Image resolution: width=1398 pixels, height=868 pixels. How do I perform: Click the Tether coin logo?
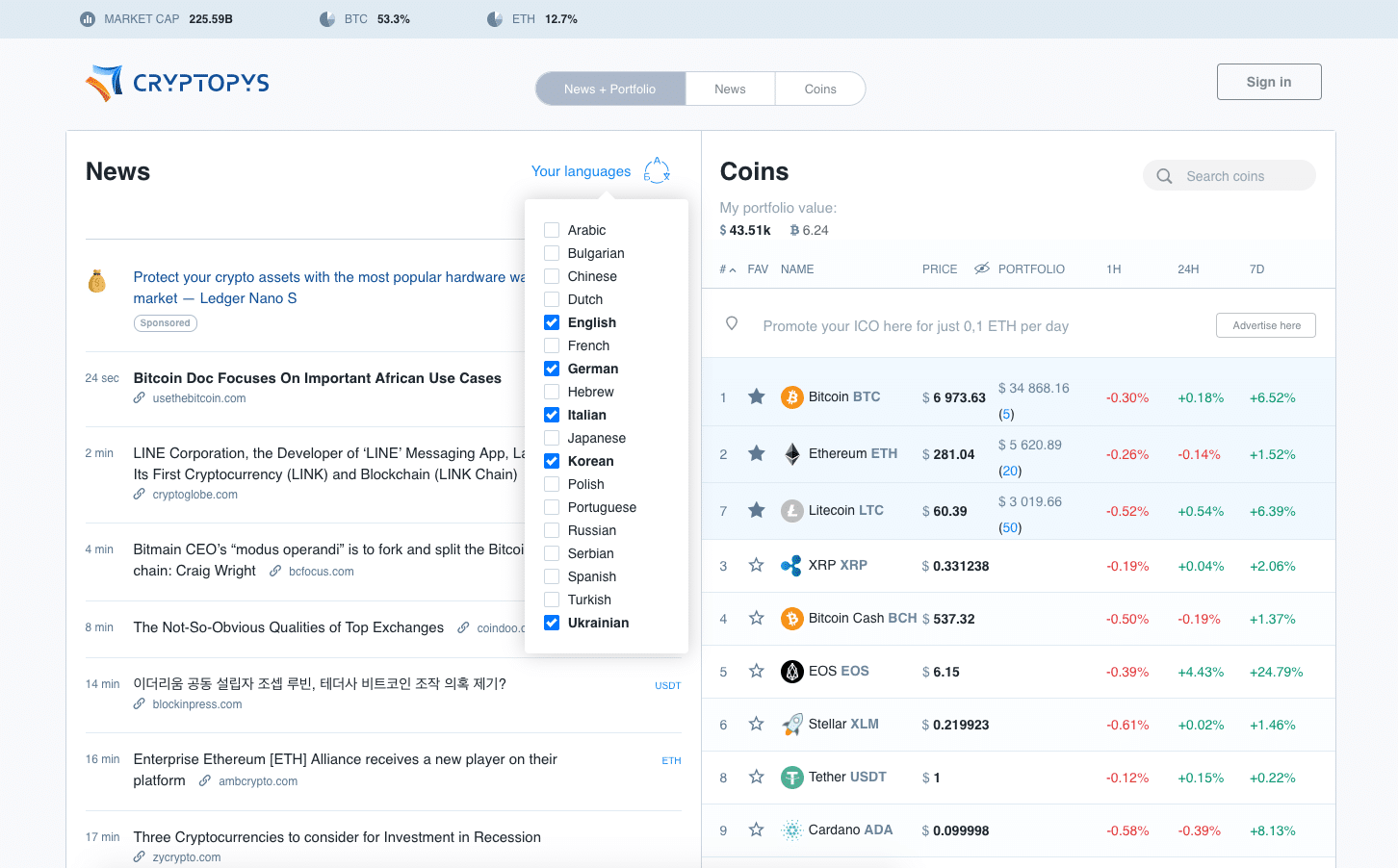[x=792, y=778]
